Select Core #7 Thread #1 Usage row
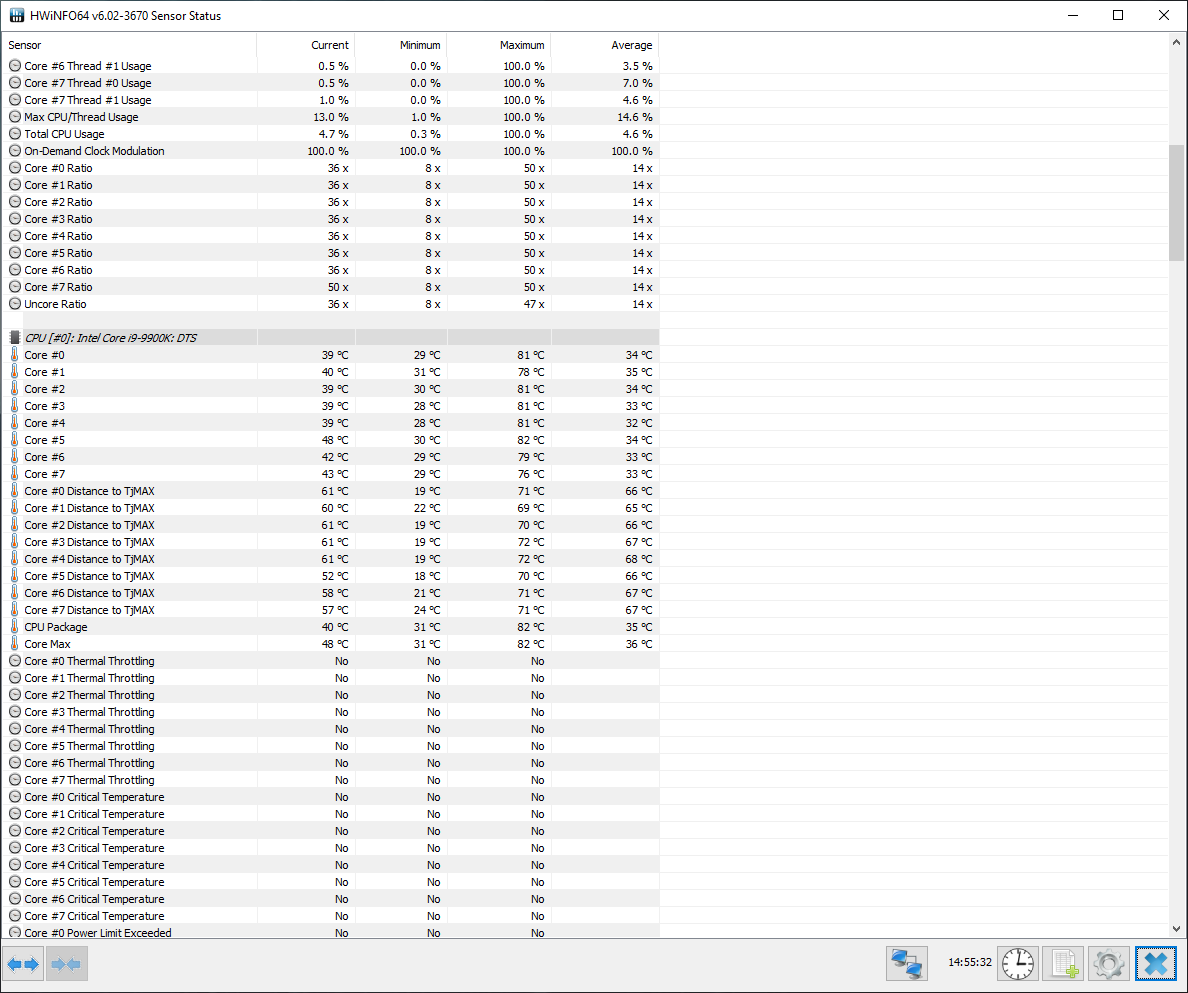Image resolution: width=1188 pixels, height=993 pixels. 330,100
